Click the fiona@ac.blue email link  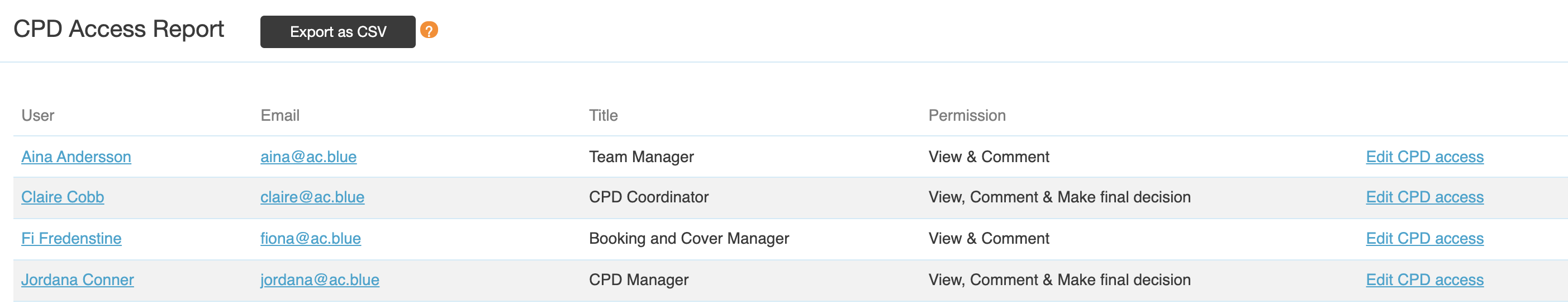(311, 239)
